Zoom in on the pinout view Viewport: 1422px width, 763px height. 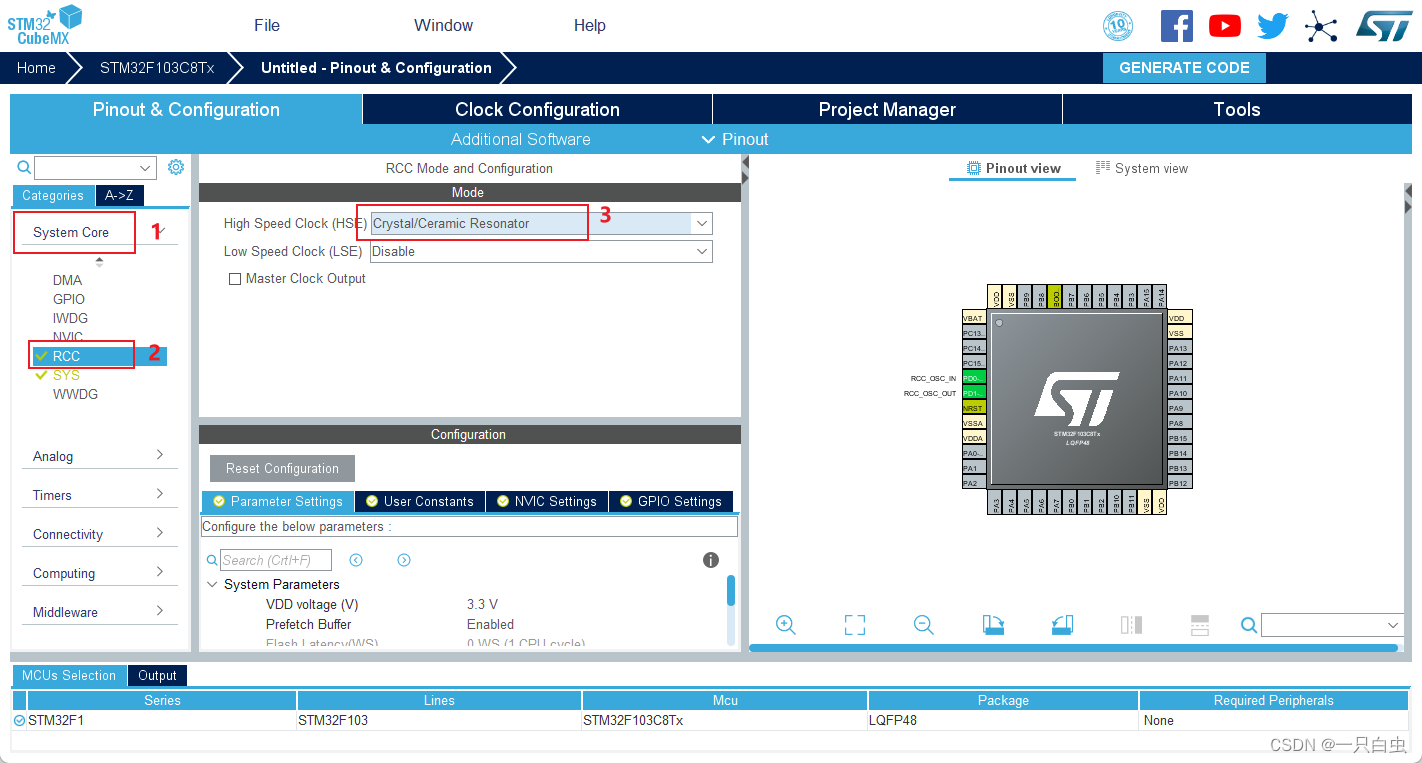coord(786,624)
